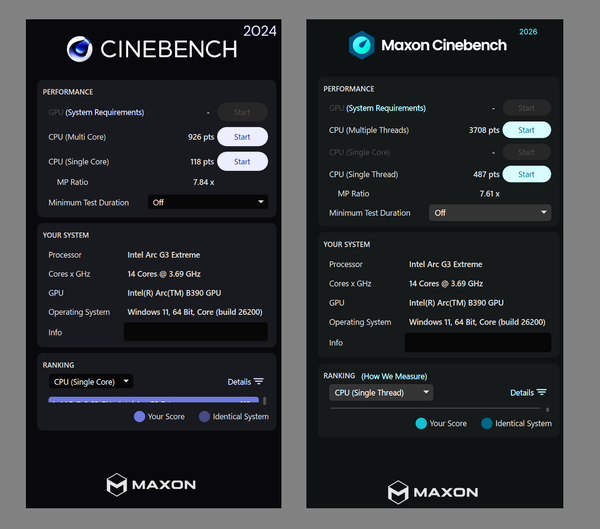Click the Details filter icon in Cinebench 2026
This screenshot has width=600, height=529.
click(x=541, y=392)
